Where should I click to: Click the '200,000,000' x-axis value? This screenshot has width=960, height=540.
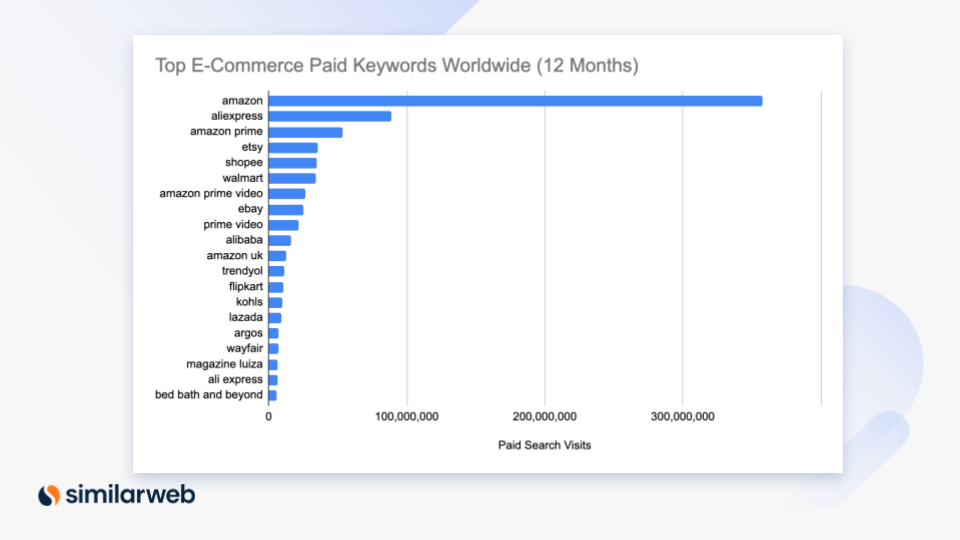click(x=544, y=416)
